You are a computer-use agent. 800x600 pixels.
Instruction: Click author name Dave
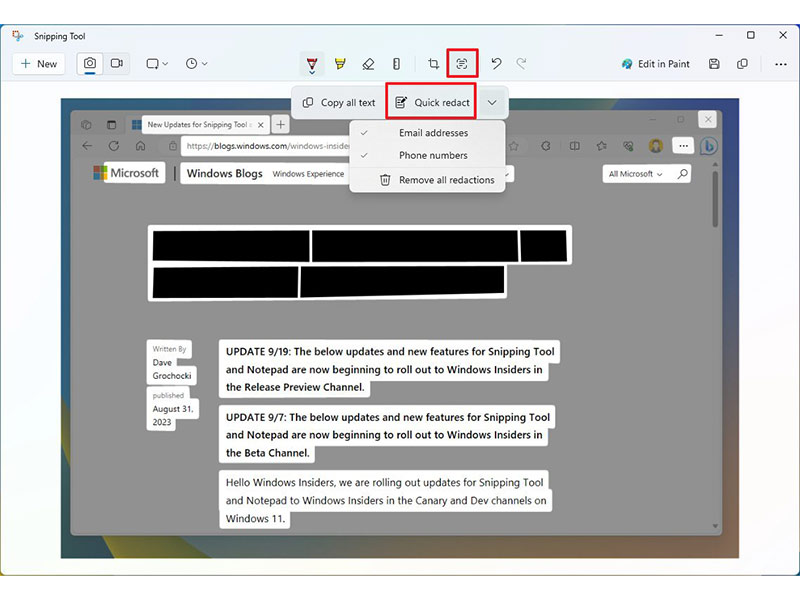pyautogui.click(x=162, y=363)
